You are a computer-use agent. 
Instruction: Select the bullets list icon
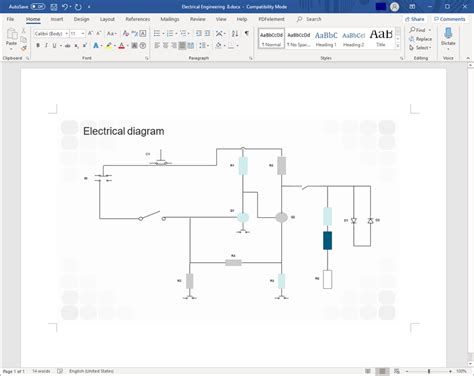(157, 33)
